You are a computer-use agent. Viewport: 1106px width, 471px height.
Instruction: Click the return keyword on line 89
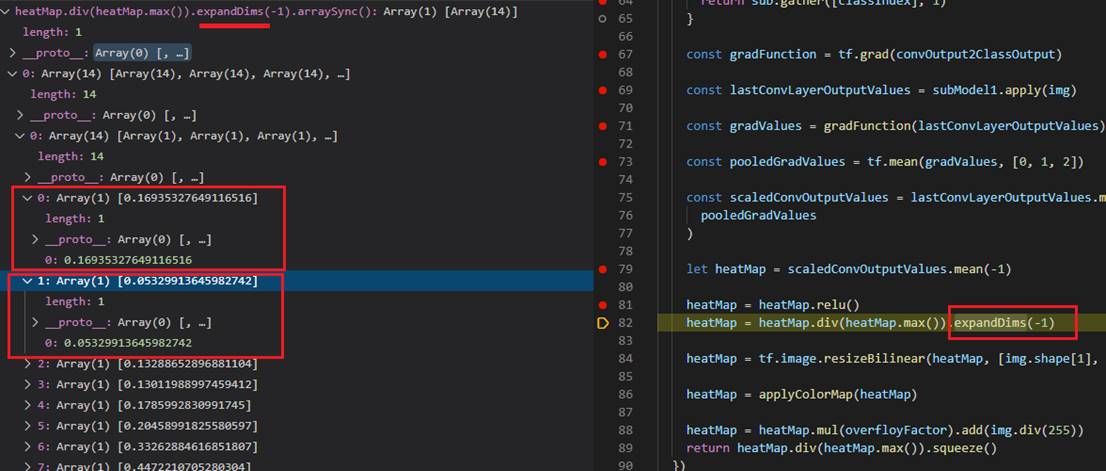708,448
